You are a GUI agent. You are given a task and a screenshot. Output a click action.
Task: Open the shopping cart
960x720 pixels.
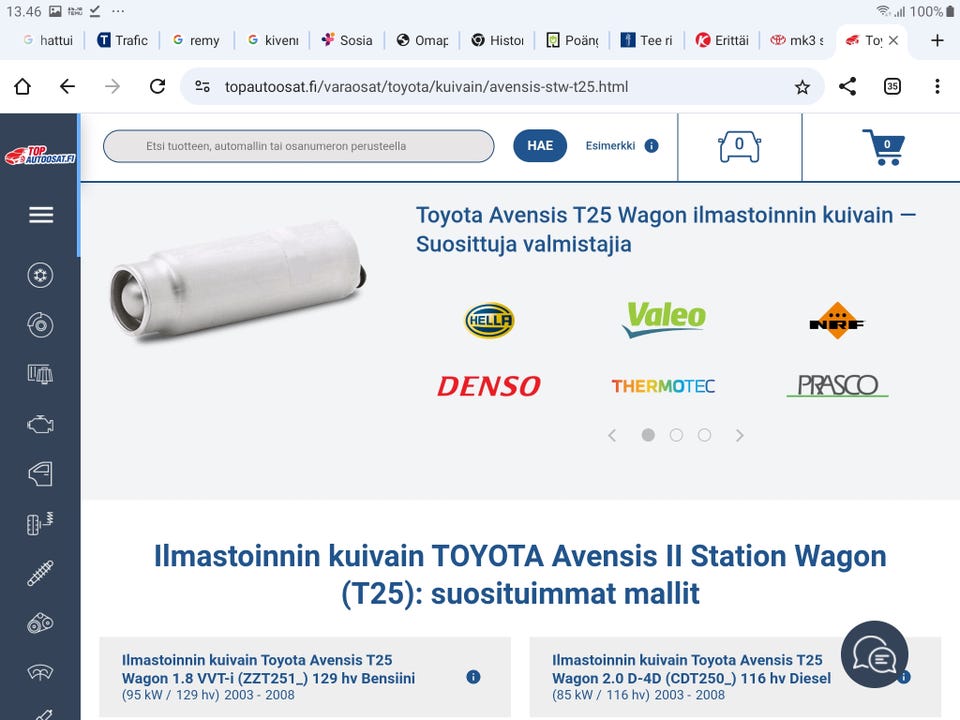pyautogui.click(x=883, y=147)
